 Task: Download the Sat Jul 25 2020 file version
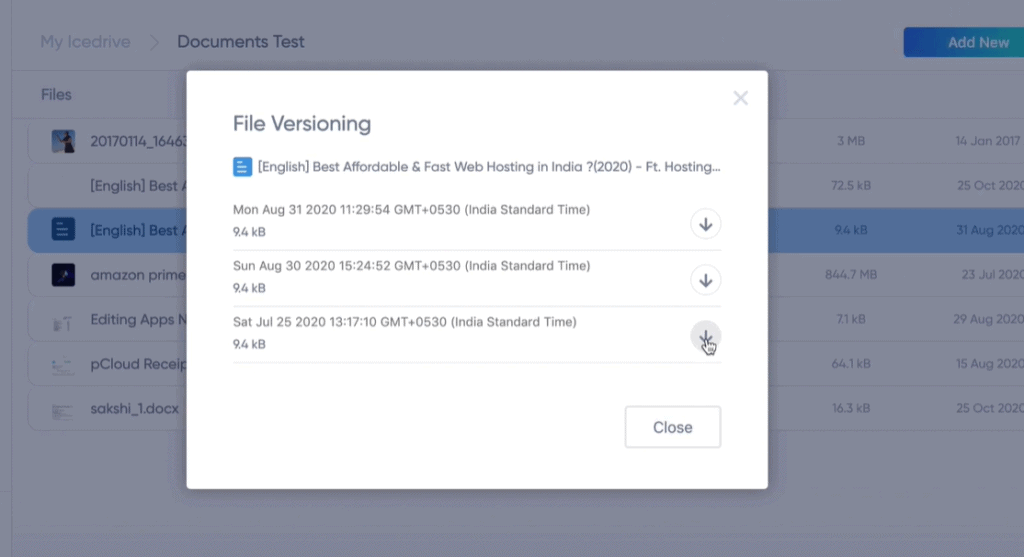coord(705,336)
